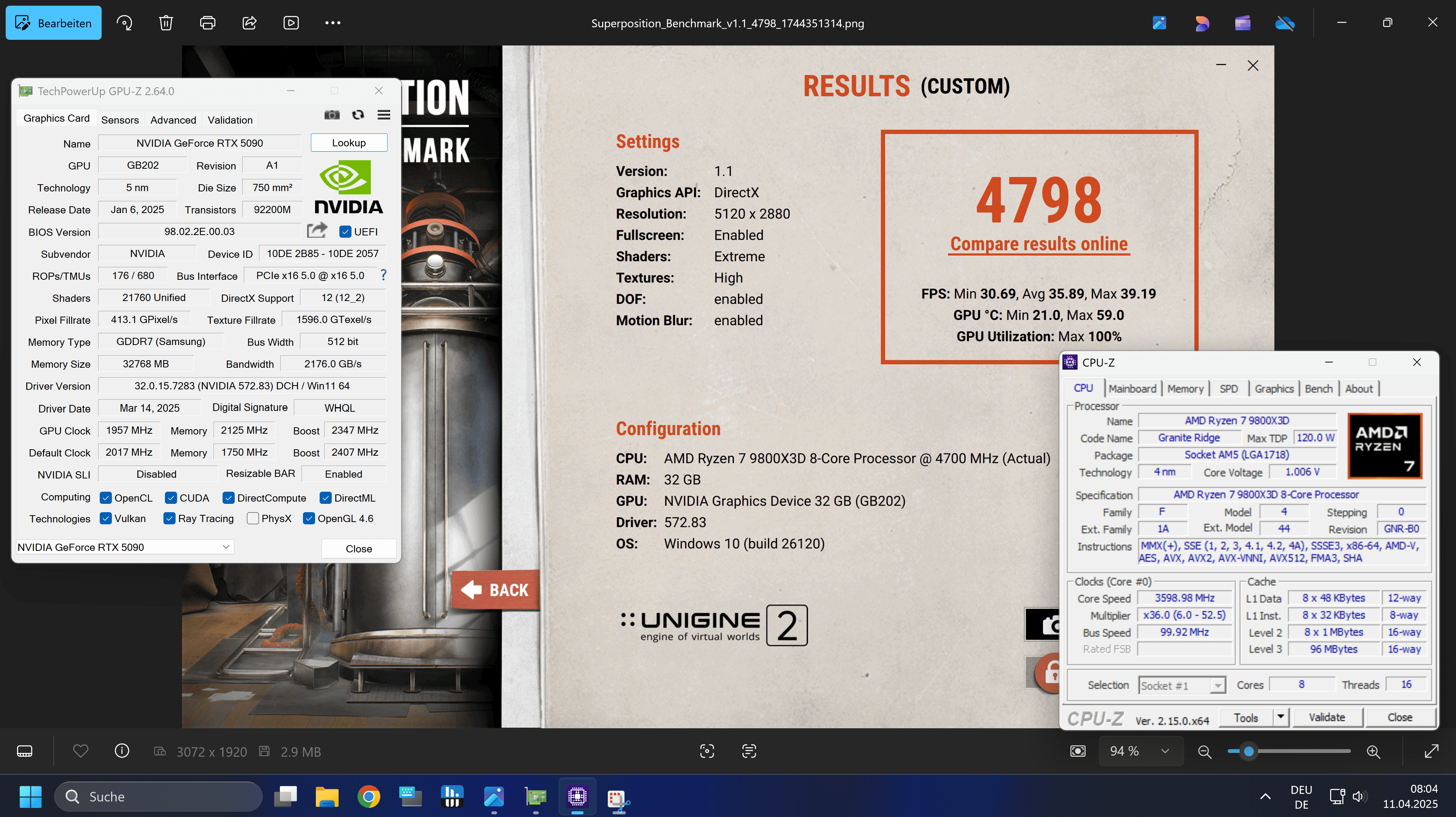Open the Socket #1 selection dropdown
This screenshot has height=817, width=1456.
(x=1218, y=685)
